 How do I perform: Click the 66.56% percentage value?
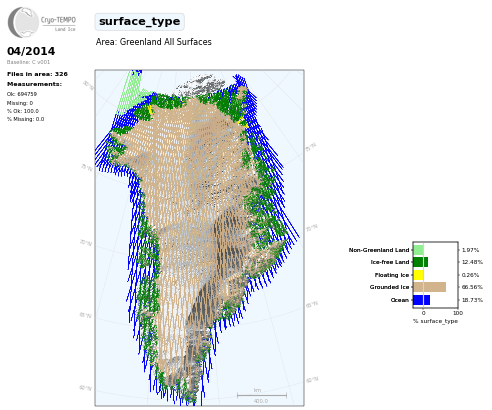[472, 287]
